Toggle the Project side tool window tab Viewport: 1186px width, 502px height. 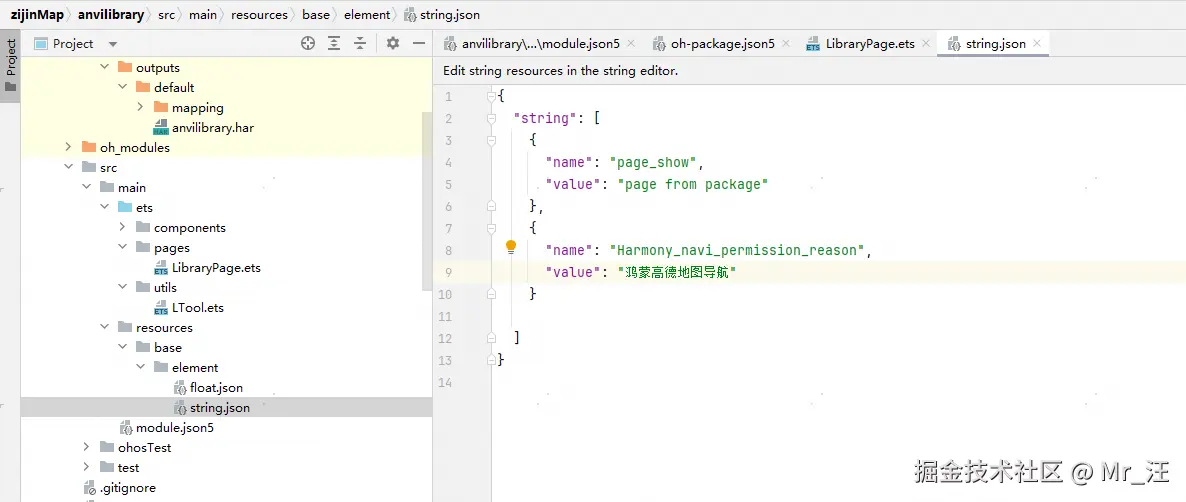11,64
